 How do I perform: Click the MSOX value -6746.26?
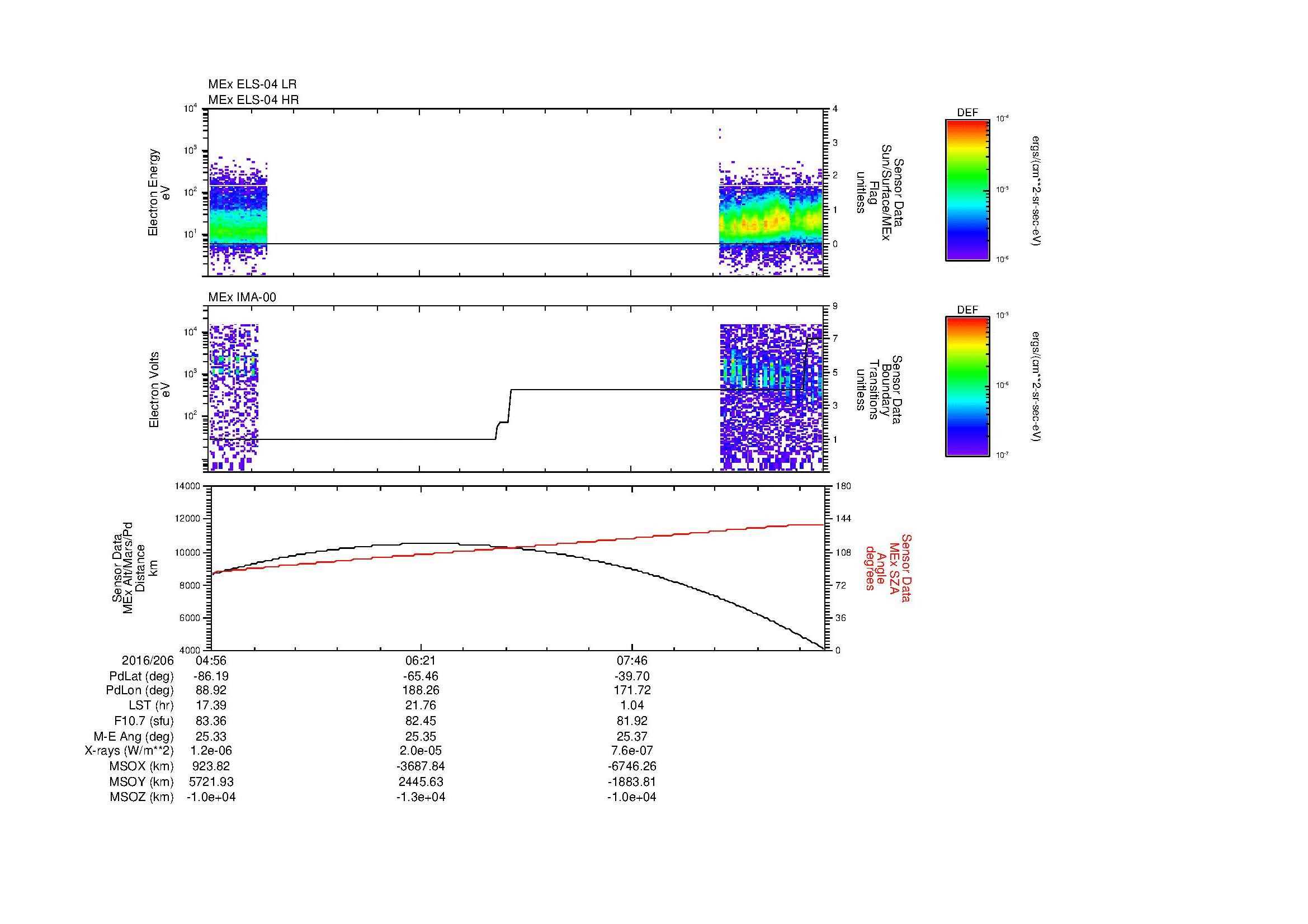click(x=632, y=766)
